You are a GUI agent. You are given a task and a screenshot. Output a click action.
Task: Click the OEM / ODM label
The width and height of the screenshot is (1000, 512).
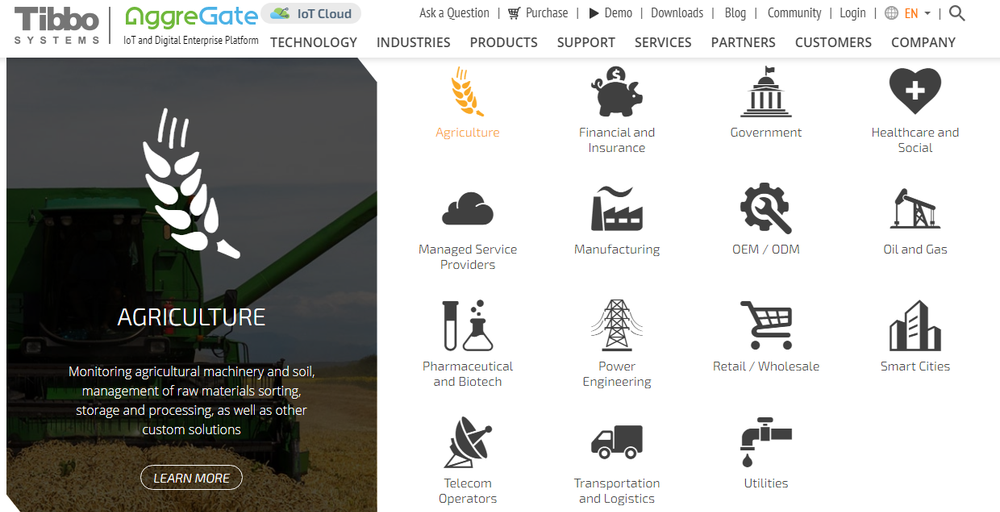(x=766, y=249)
